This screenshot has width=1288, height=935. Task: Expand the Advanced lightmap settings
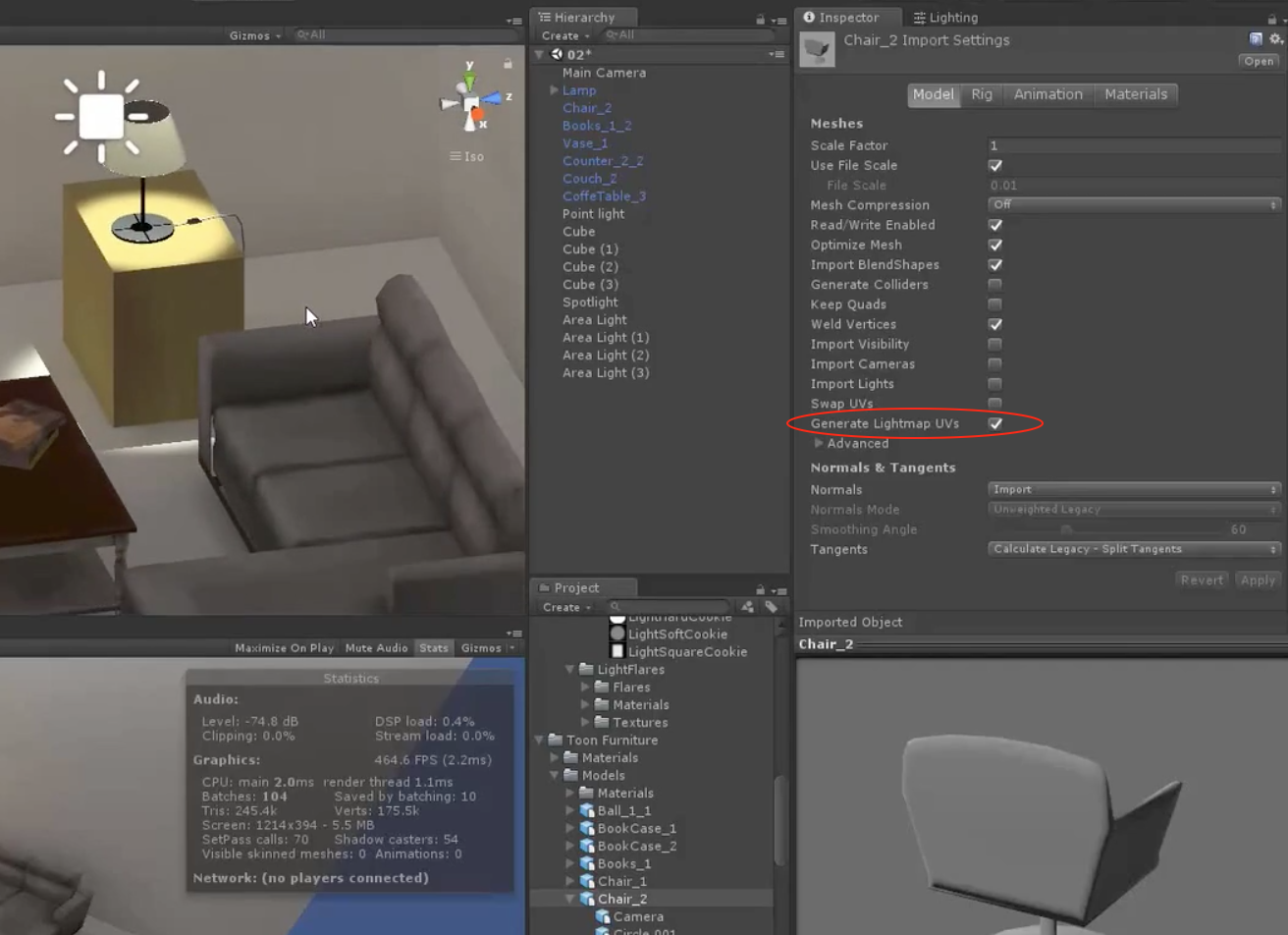(x=819, y=444)
